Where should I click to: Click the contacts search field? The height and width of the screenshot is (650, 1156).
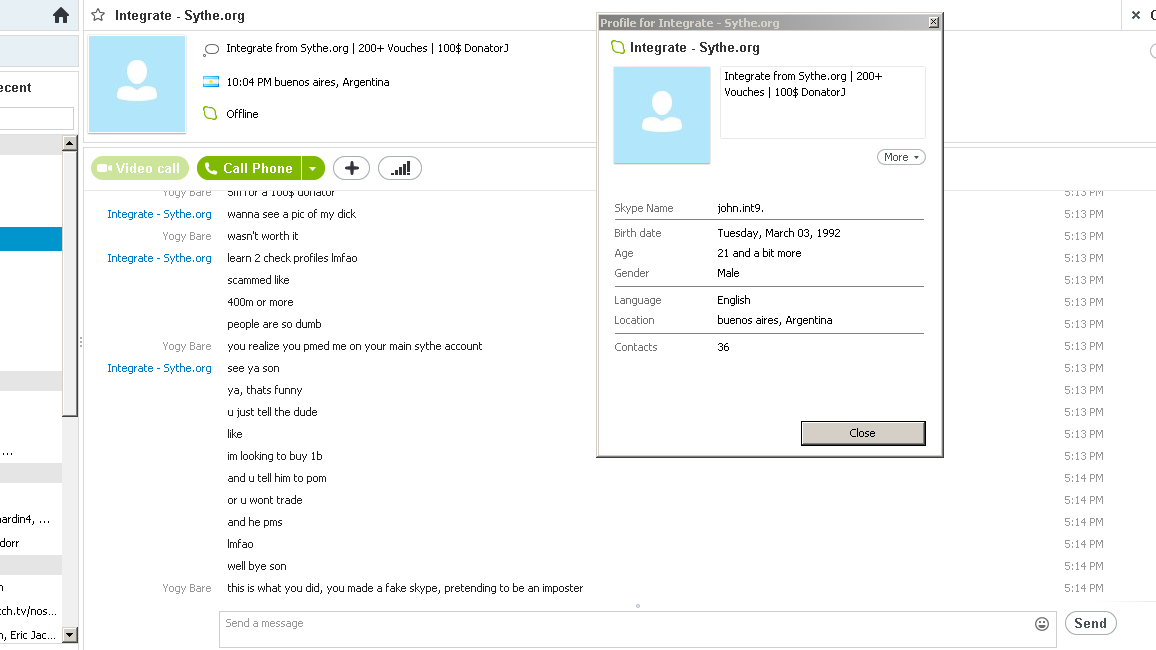(37, 118)
